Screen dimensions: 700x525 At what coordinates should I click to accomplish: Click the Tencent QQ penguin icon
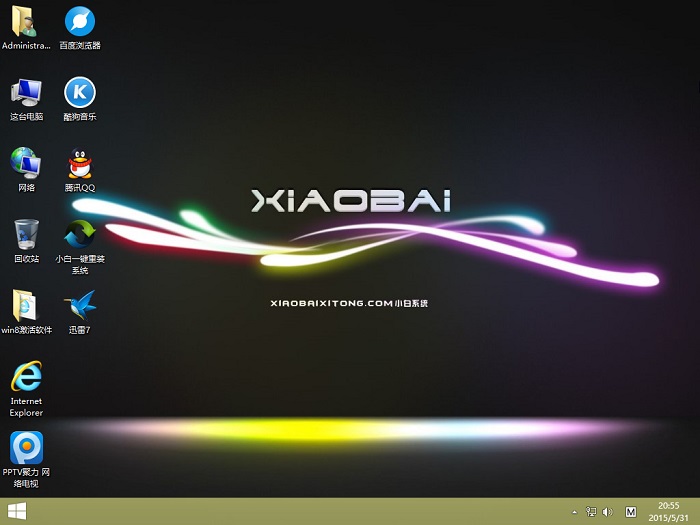(x=80, y=164)
